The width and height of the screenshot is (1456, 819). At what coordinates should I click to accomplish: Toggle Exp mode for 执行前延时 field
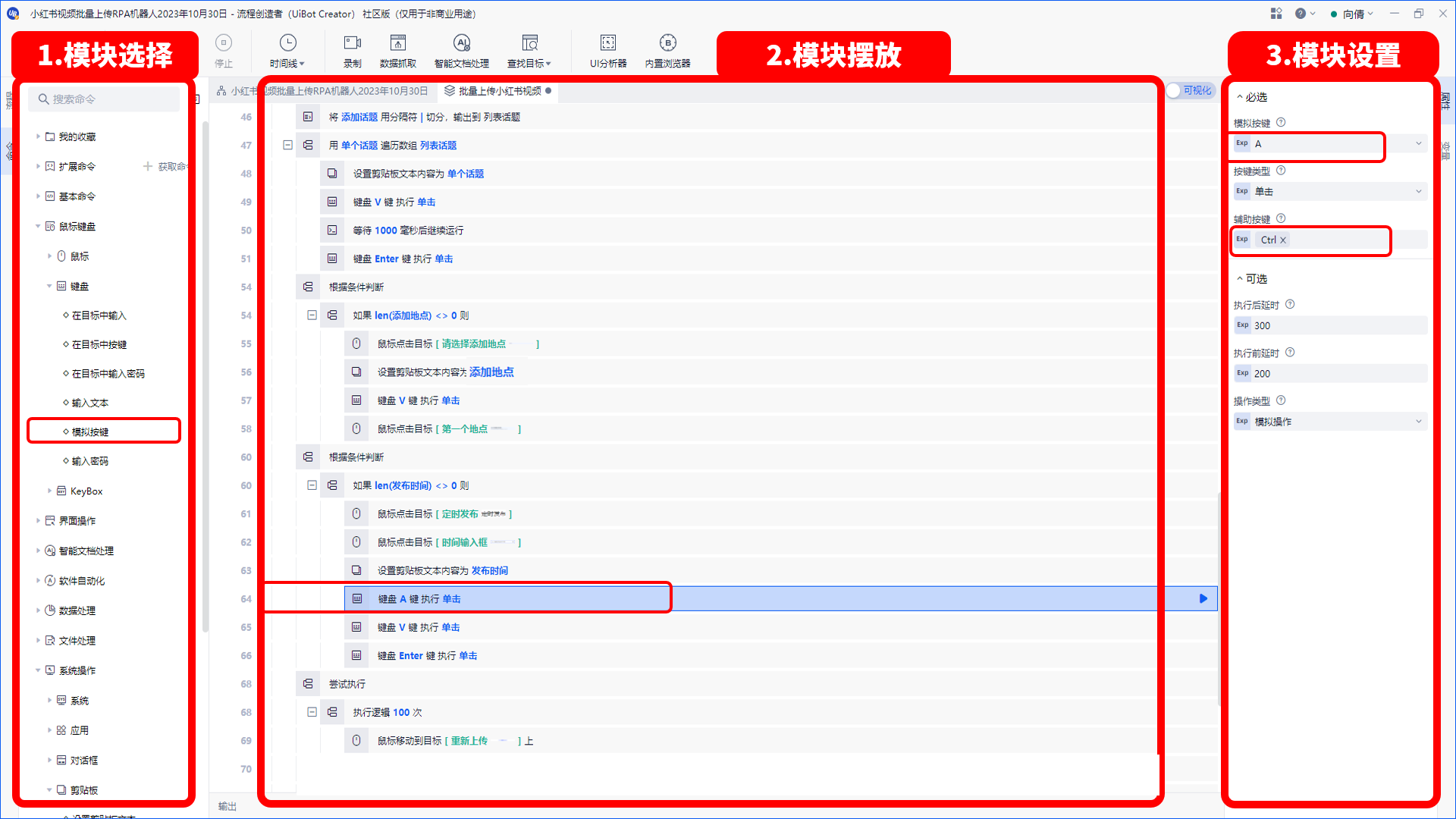(1242, 373)
